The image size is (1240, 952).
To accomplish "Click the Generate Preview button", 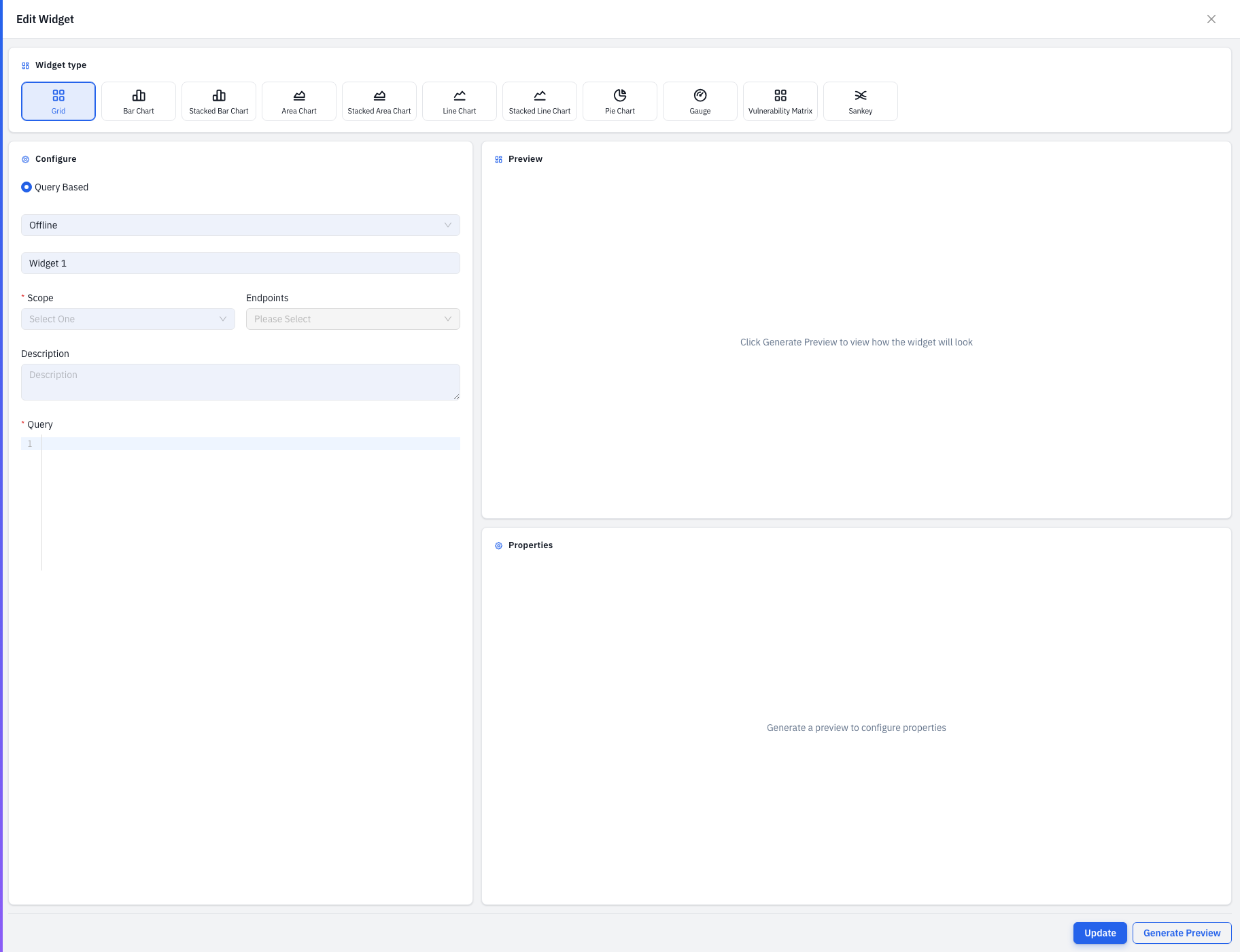I will [1182, 933].
